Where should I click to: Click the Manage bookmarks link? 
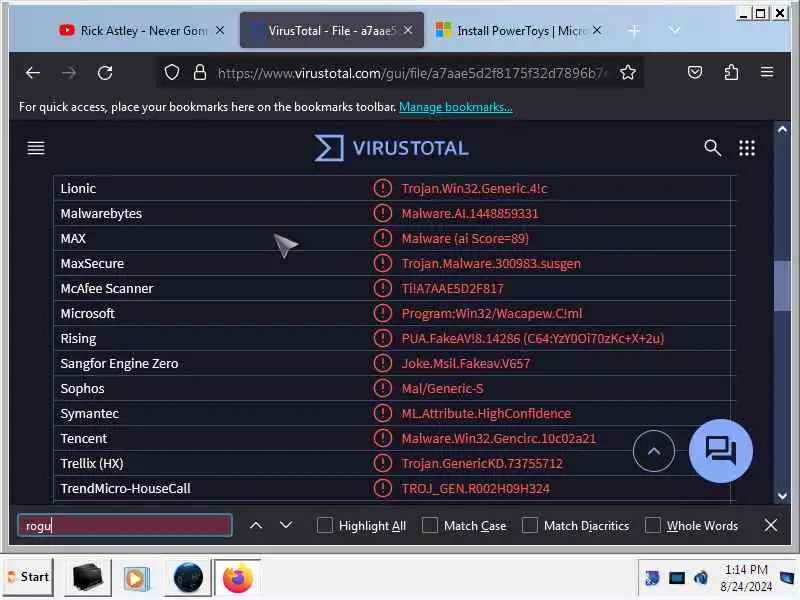coord(456,107)
